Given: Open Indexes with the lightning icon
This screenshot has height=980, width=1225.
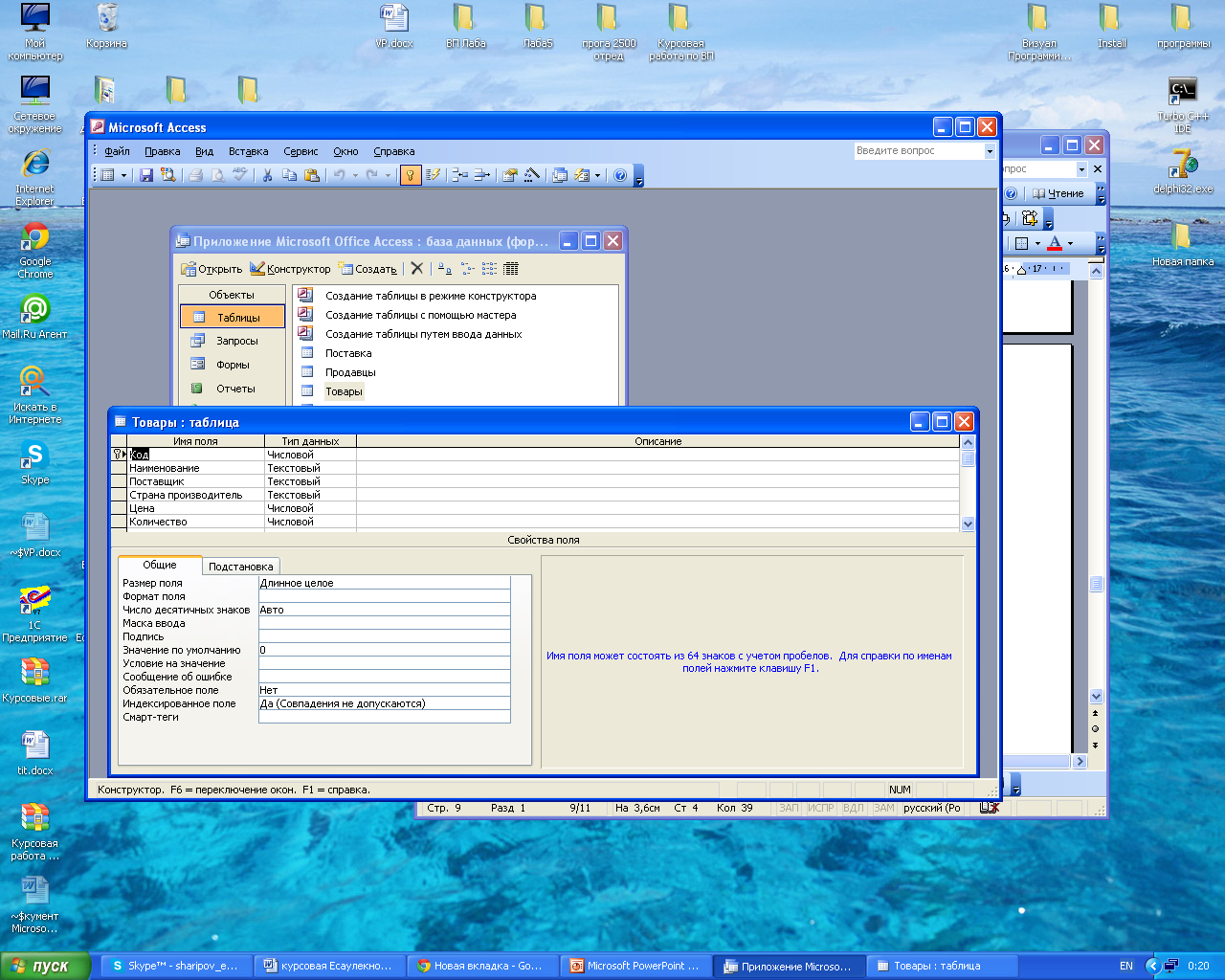Looking at the screenshot, I should 433,175.
